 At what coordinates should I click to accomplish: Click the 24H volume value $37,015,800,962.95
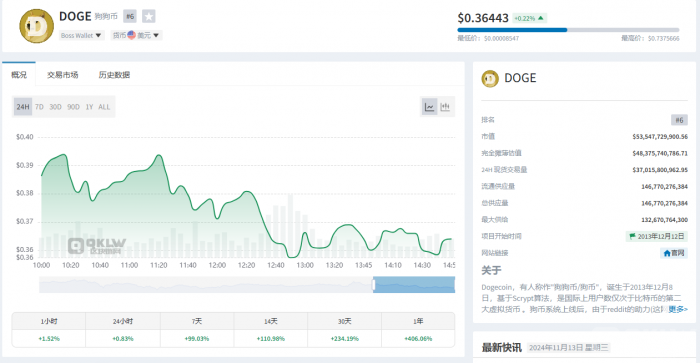[660, 170]
